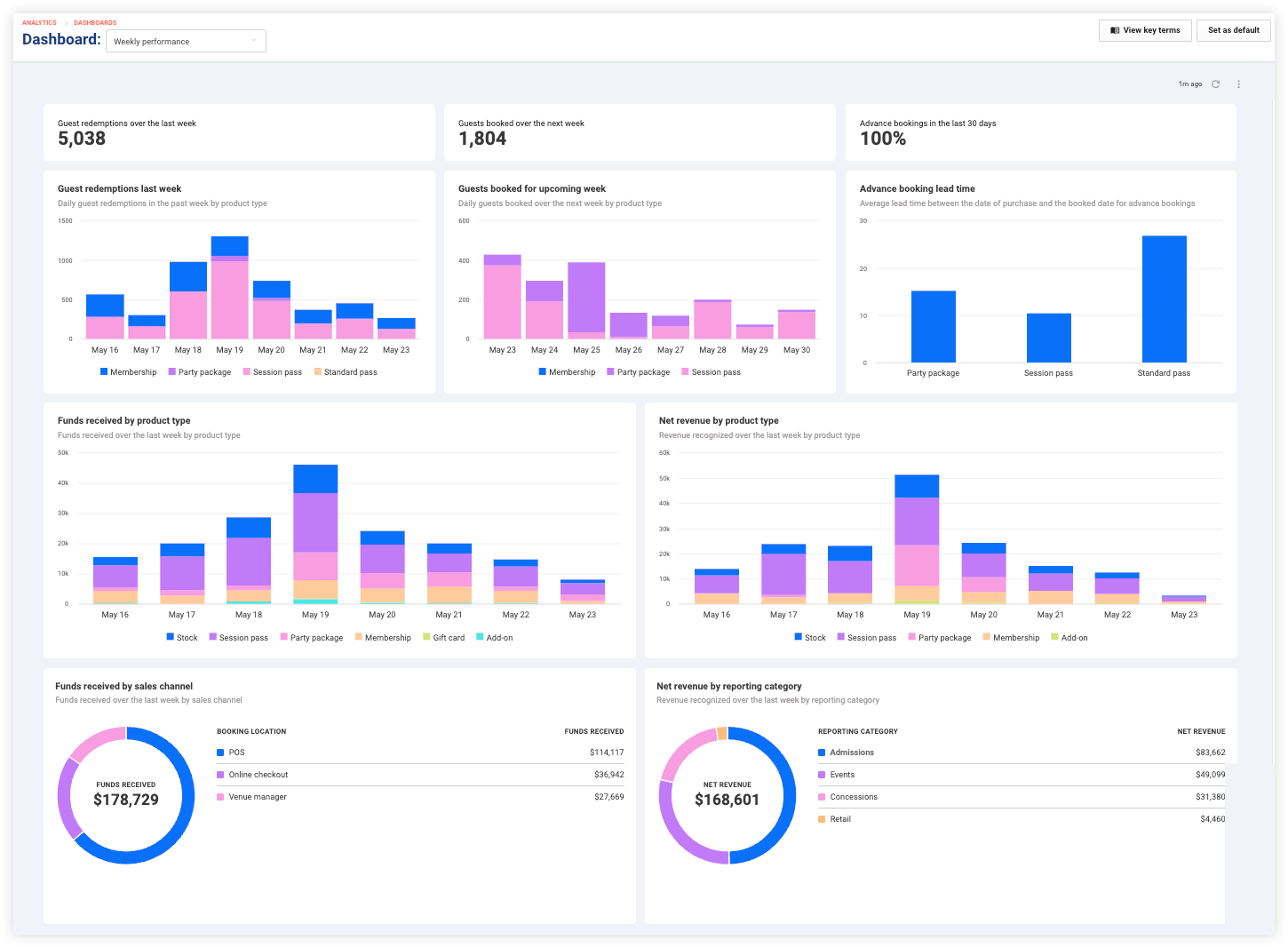
Task: Go to the Analytics breadcrumb
Action: tap(39, 22)
